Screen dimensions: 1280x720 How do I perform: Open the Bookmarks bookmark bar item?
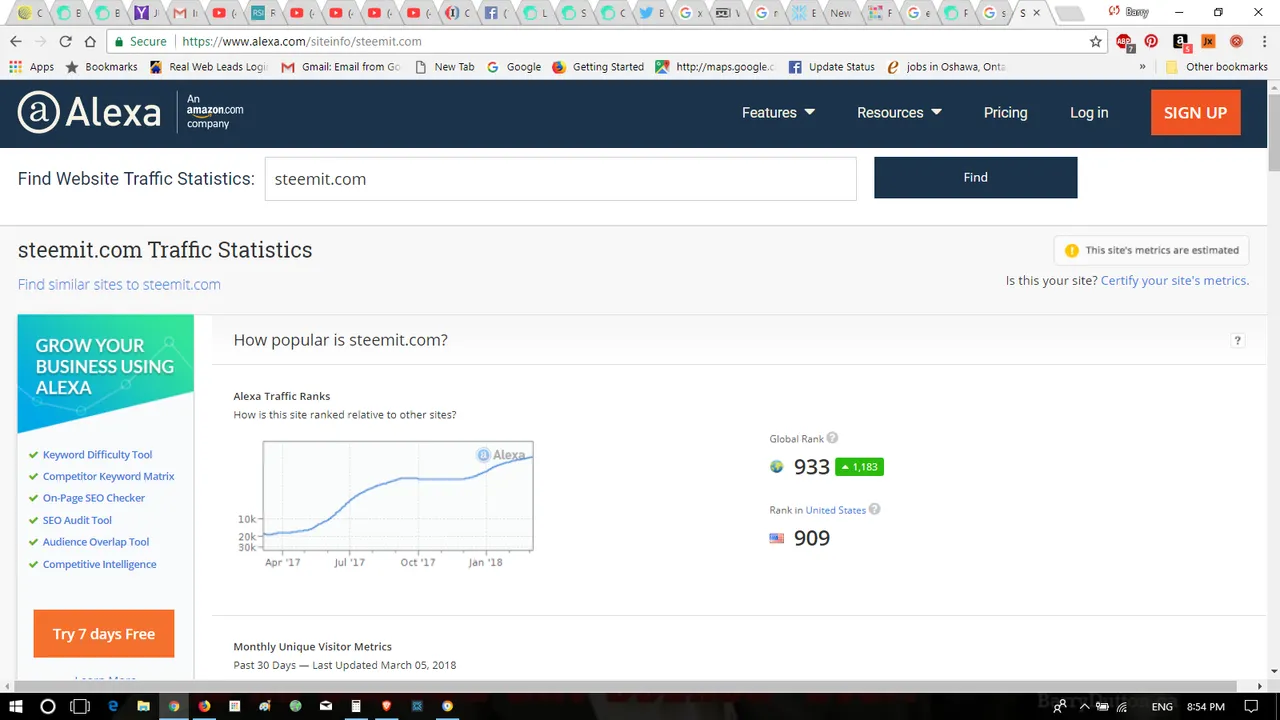[x=101, y=67]
